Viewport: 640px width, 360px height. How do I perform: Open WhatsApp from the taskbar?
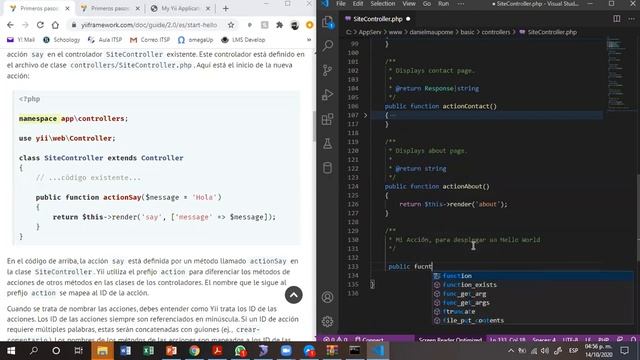tap(240, 351)
